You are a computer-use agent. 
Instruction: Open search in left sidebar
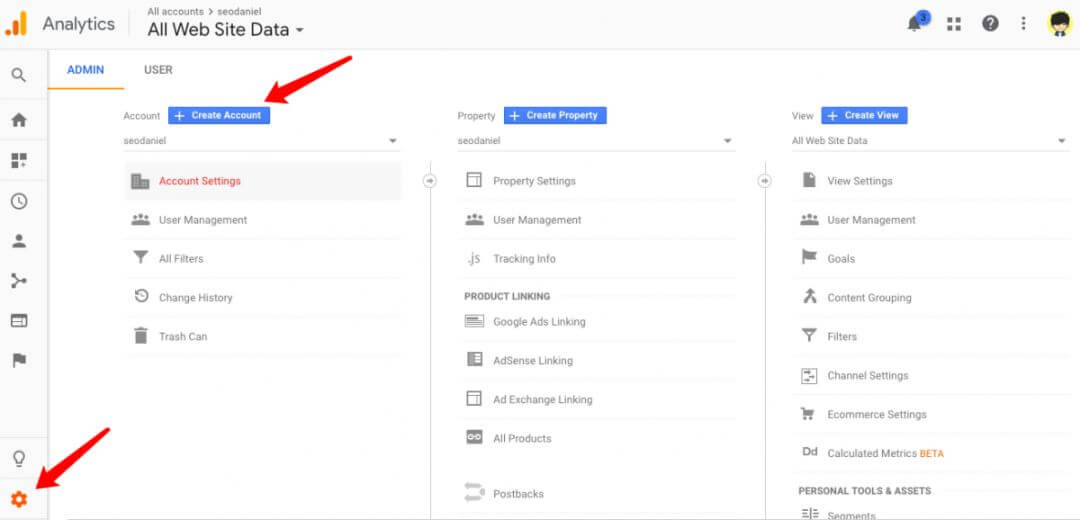(x=19, y=75)
